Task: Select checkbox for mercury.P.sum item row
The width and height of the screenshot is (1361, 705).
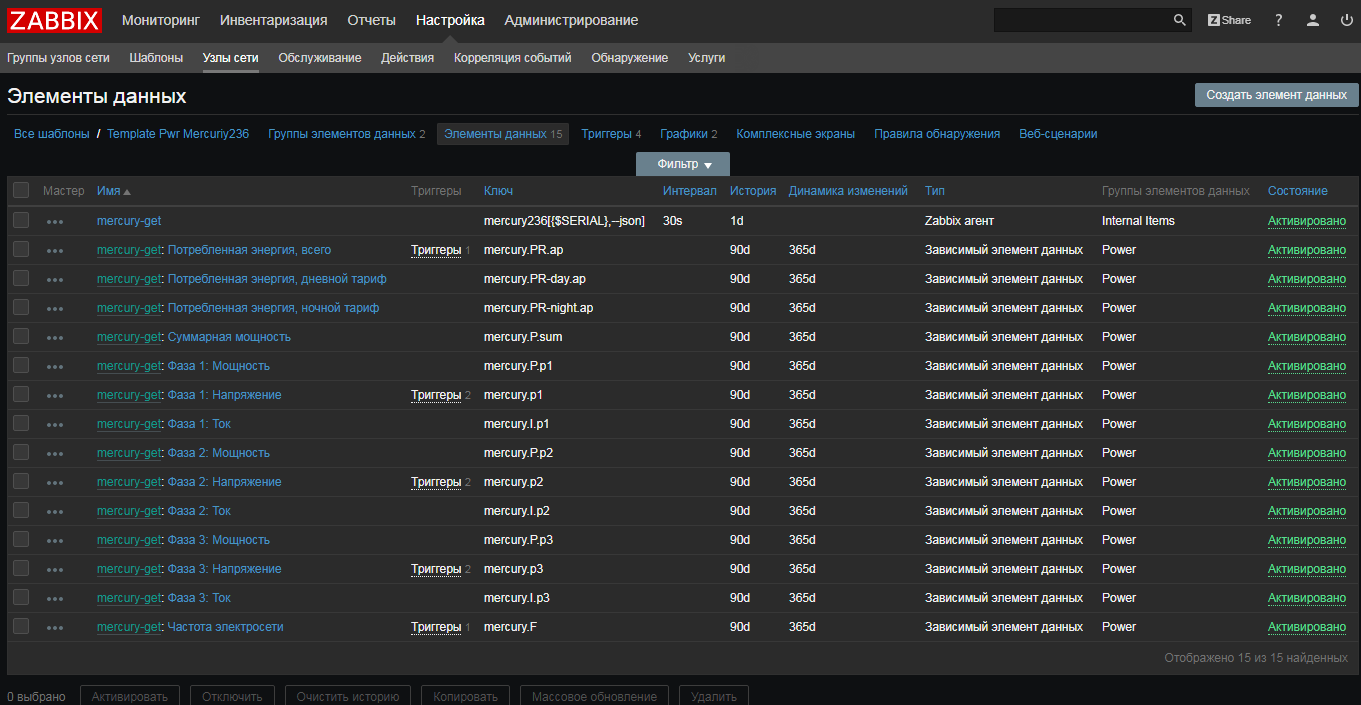Action: tap(21, 337)
